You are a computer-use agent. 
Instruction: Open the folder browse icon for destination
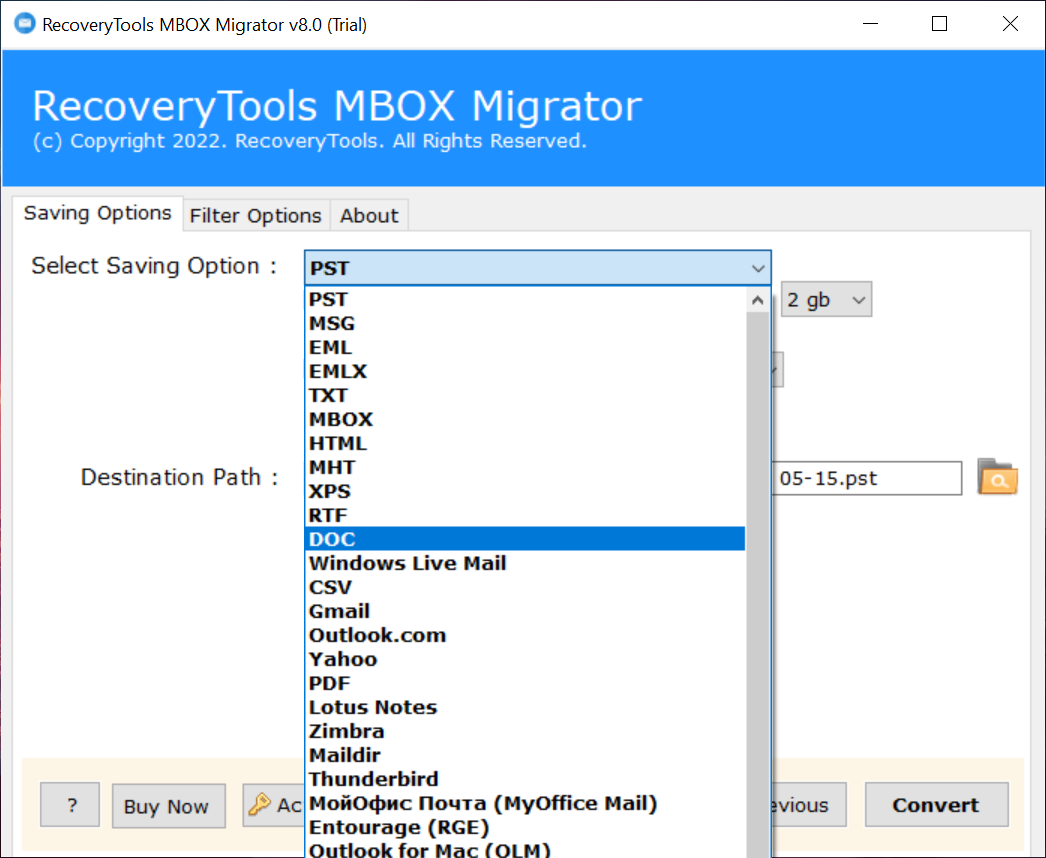coord(997,477)
